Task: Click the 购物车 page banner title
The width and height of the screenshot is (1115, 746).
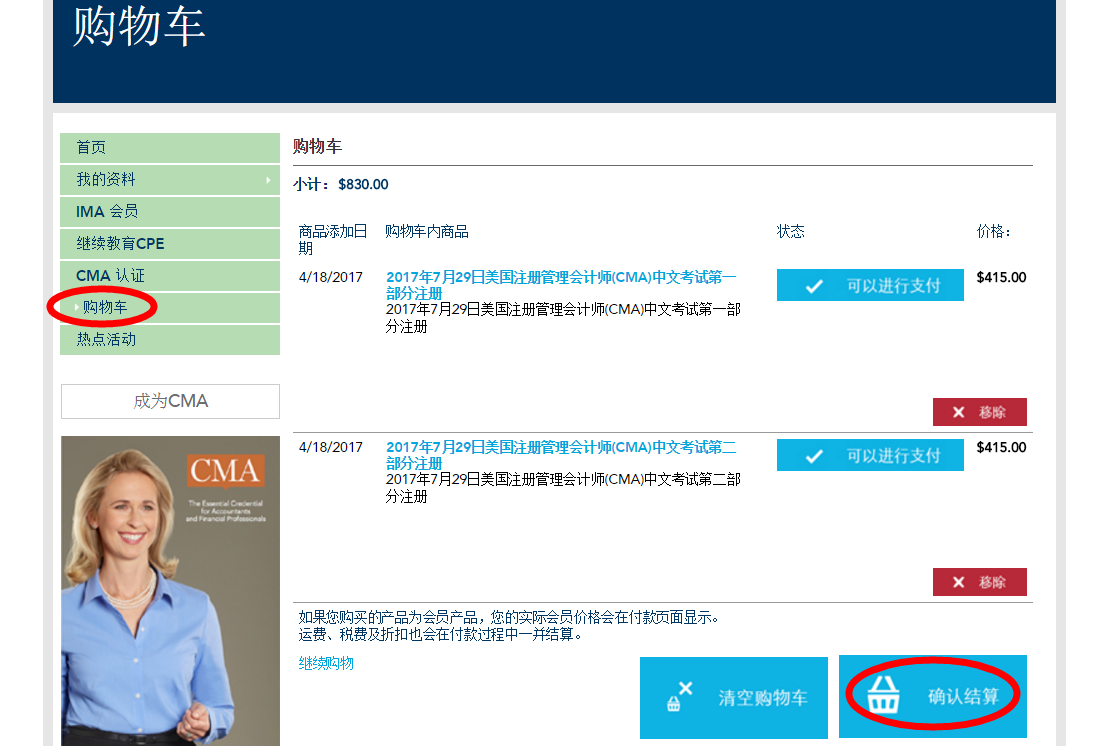Action: coord(139,26)
